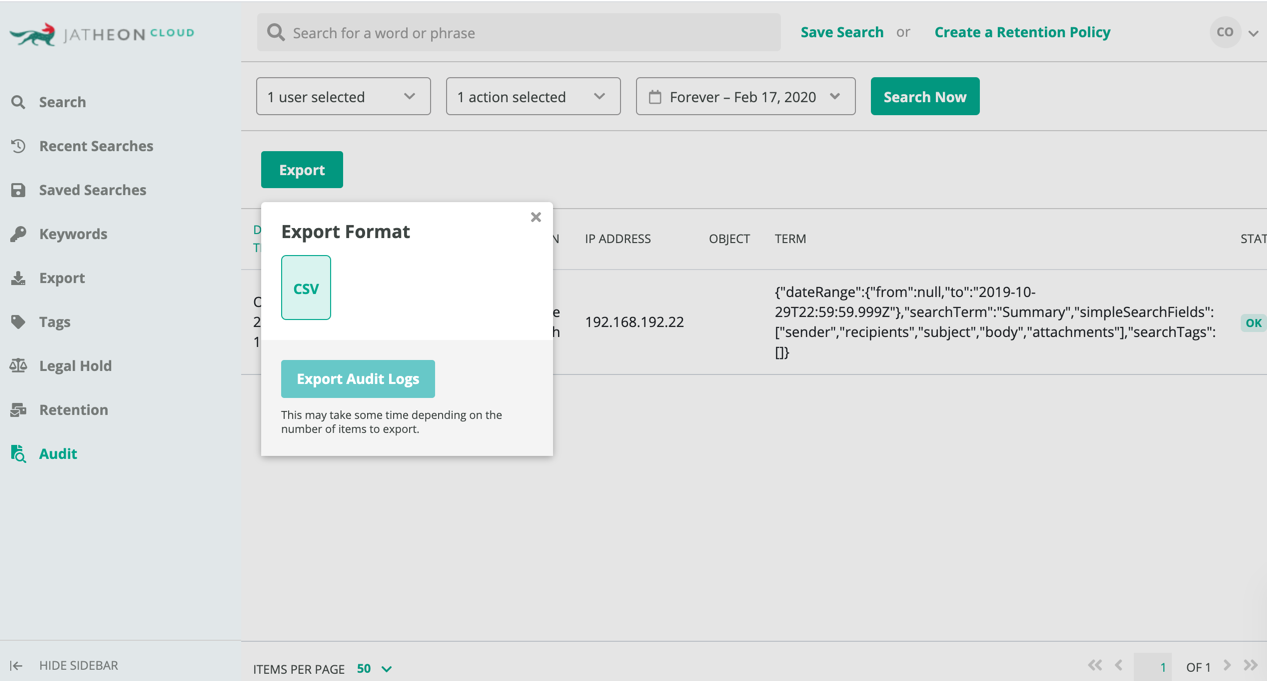This screenshot has height=681, width=1267.
Task: Click the OBJECT column header
Action: point(729,239)
